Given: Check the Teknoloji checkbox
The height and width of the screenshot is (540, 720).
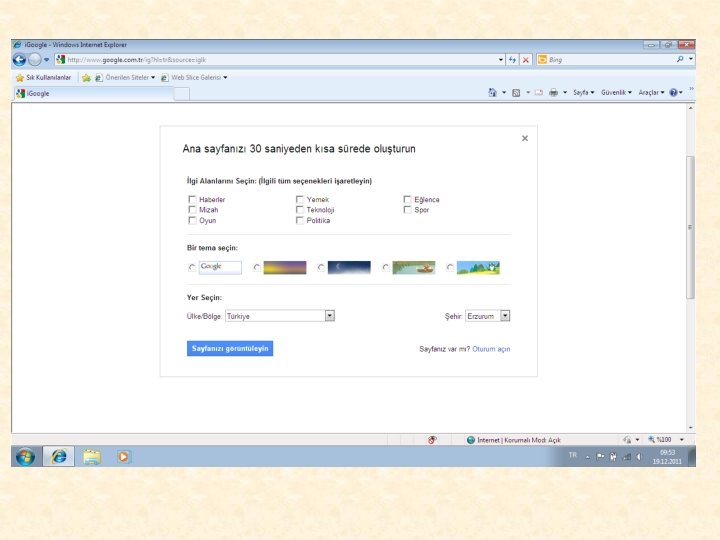Looking at the screenshot, I should [x=299, y=209].
